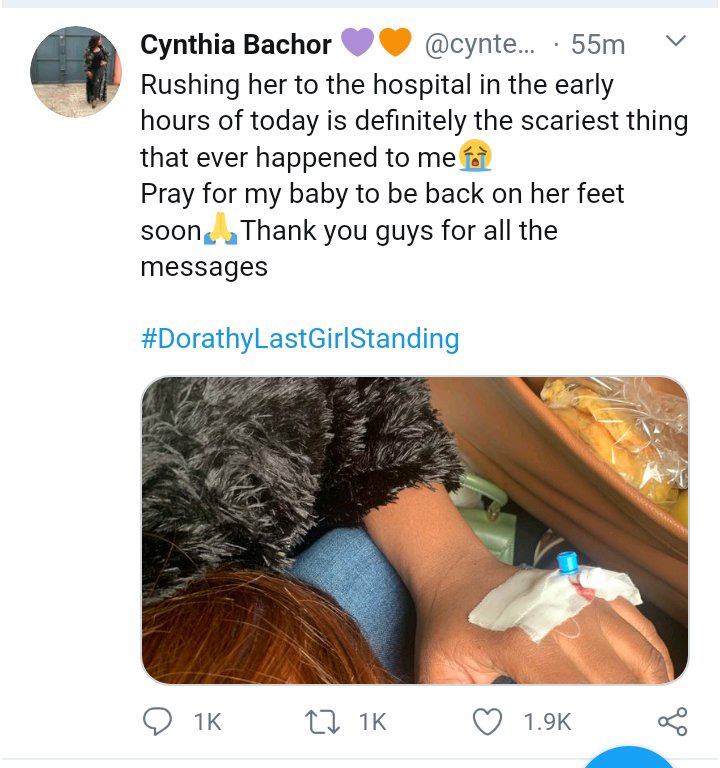Tap the 1K retweets count

[x=372, y=722]
